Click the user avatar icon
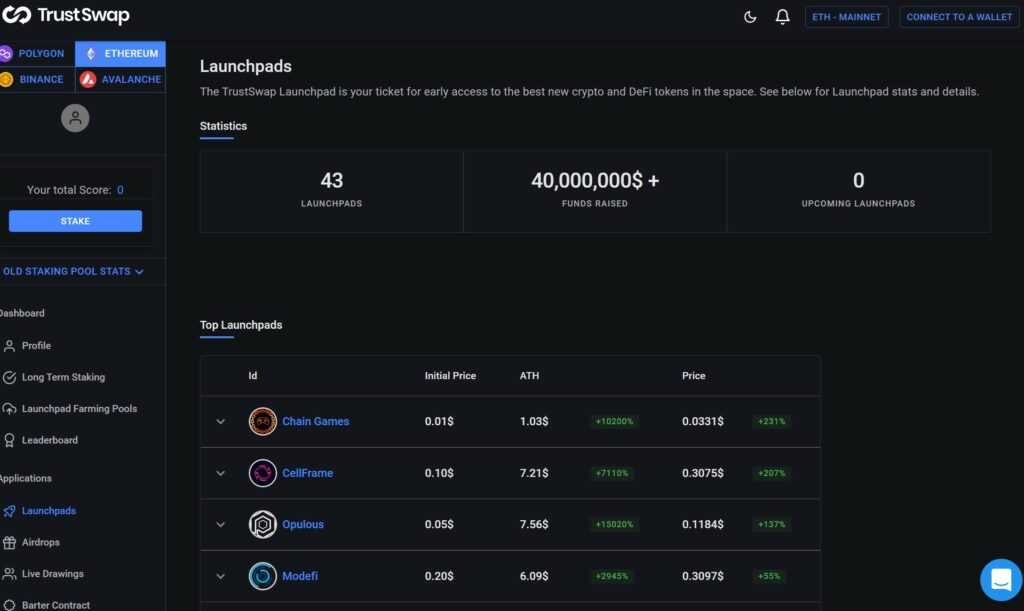The height and width of the screenshot is (611, 1024). pyautogui.click(x=75, y=118)
